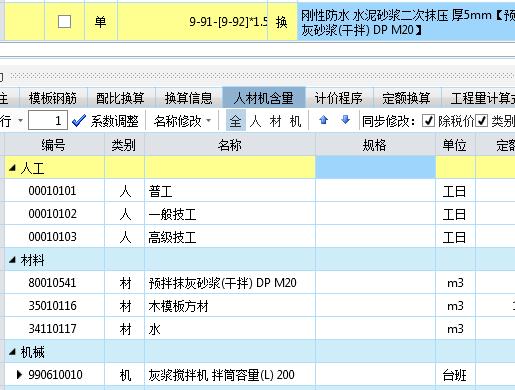
Task: Show all items with the 全 filter
Action: (235, 121)
